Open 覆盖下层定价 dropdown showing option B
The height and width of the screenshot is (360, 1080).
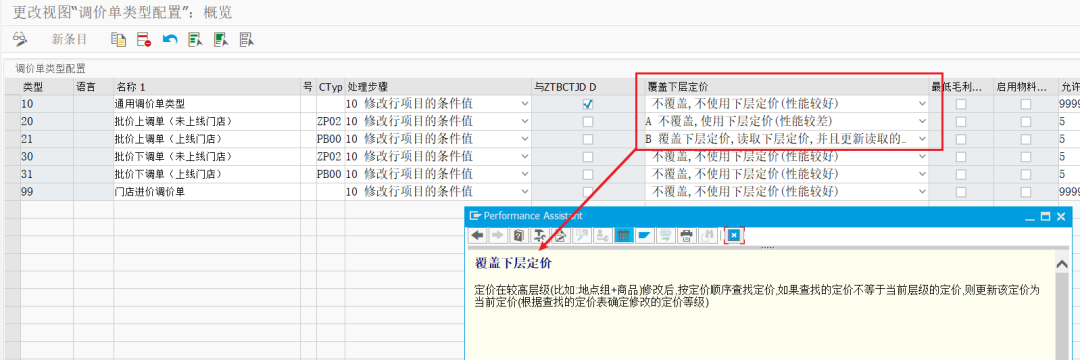coord(922,139)
